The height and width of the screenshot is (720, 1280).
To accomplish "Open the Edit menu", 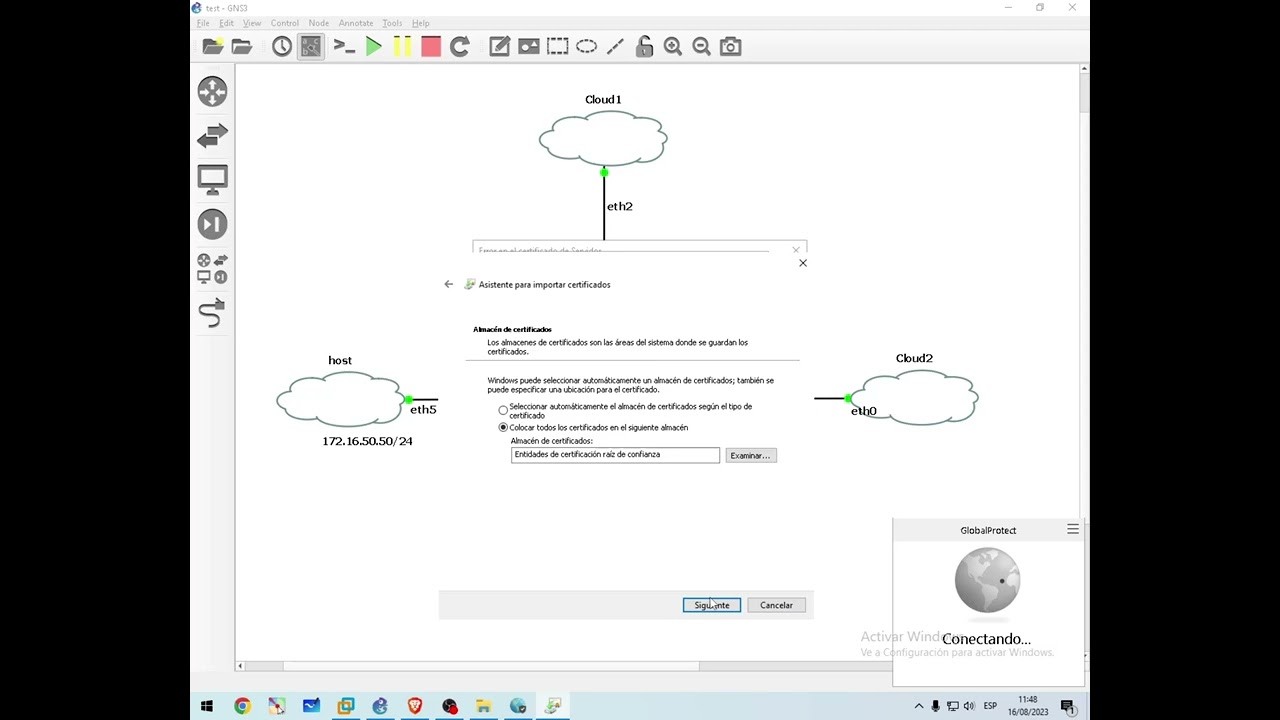I will tap(227, 23).
